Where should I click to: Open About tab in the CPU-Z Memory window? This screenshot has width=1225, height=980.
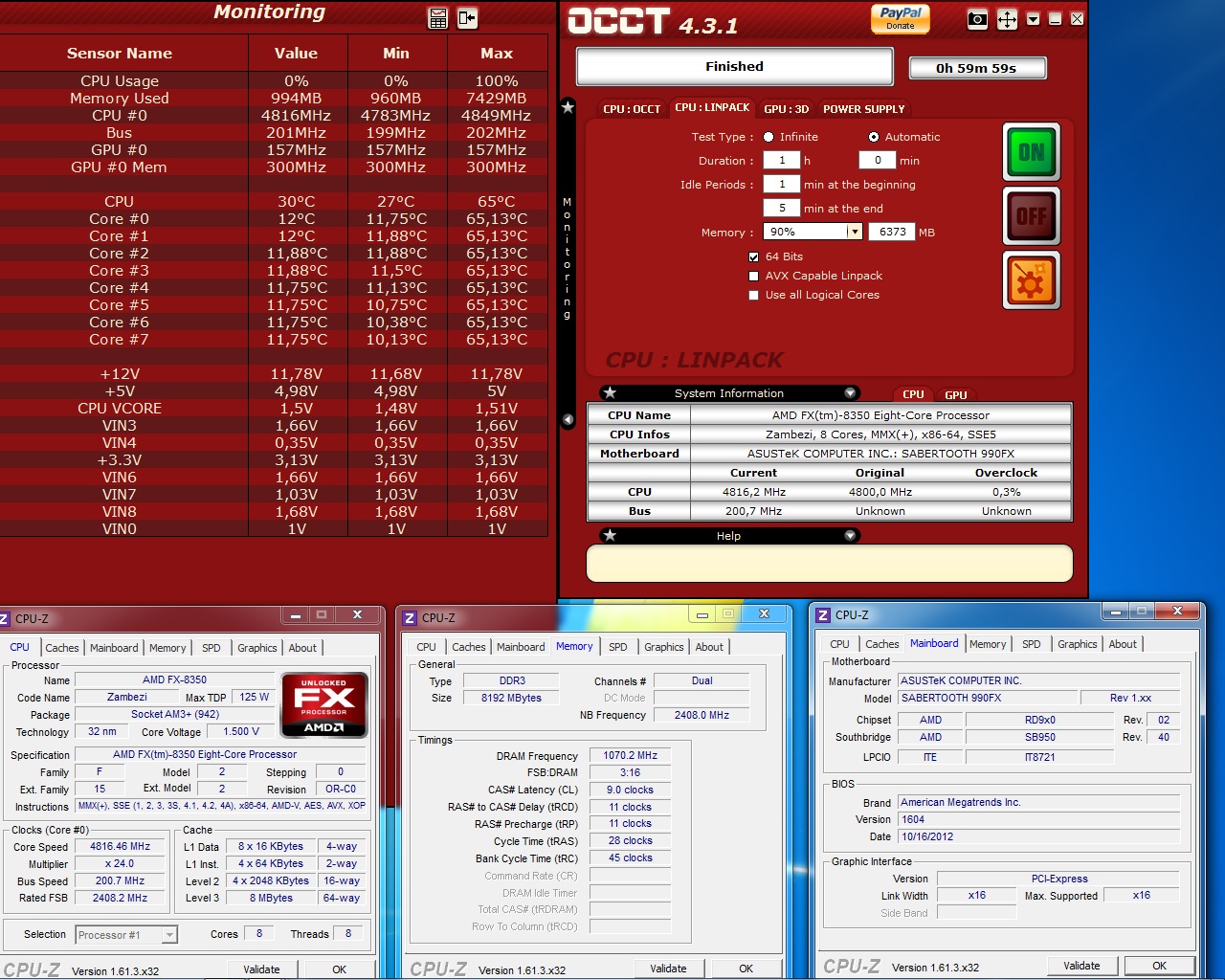709,647
